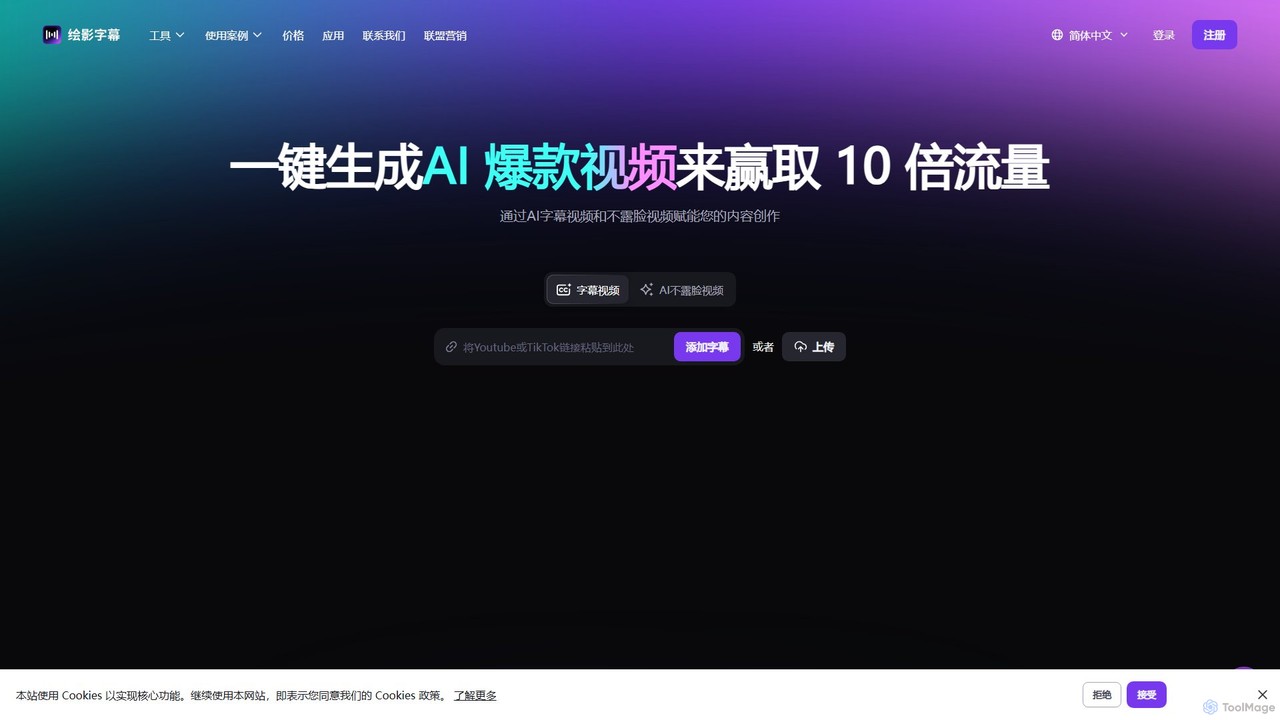Image resolution: width=1280 pixels, height=720 pixels.
Task: Click the 绘影字幕 logo icon
Action: (52, 35)
